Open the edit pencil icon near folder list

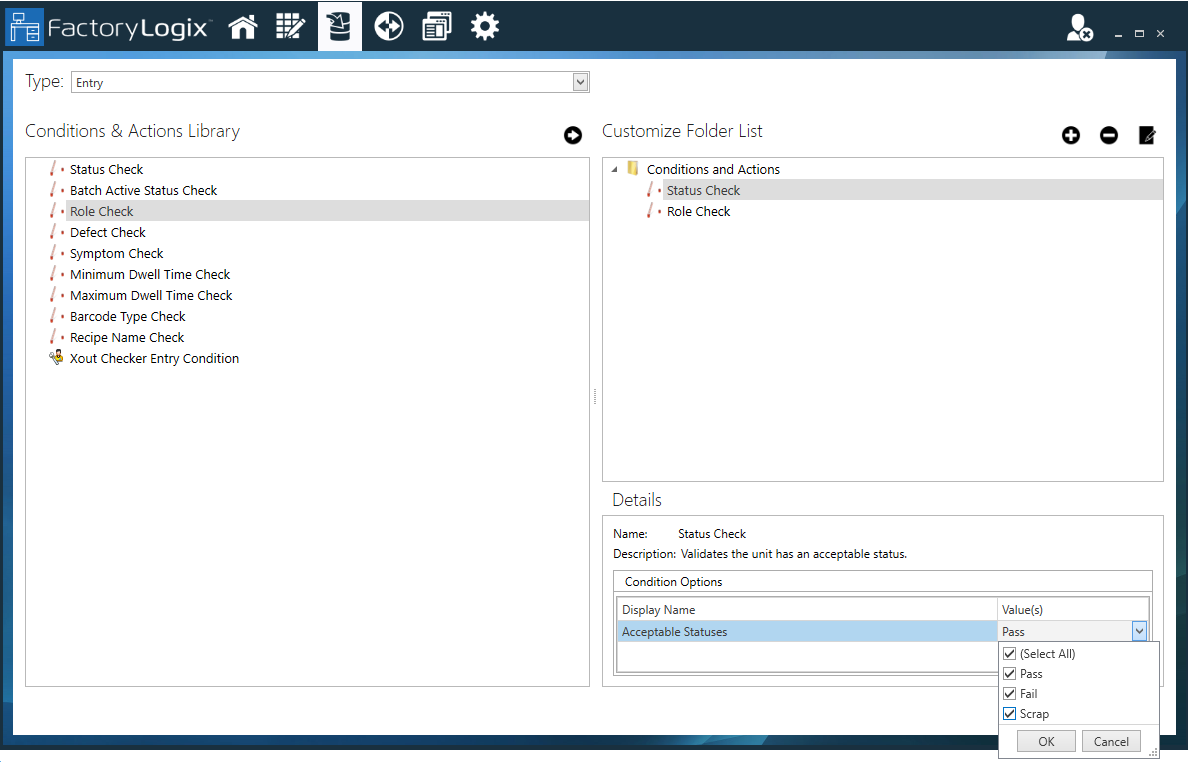1146,135
